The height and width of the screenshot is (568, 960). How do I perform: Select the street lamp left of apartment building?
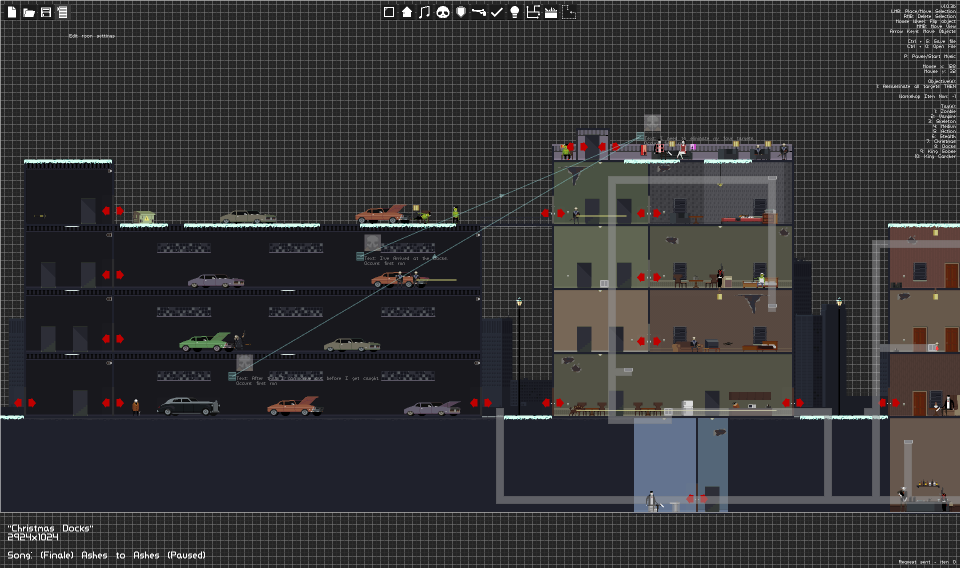tap(519, 355)
